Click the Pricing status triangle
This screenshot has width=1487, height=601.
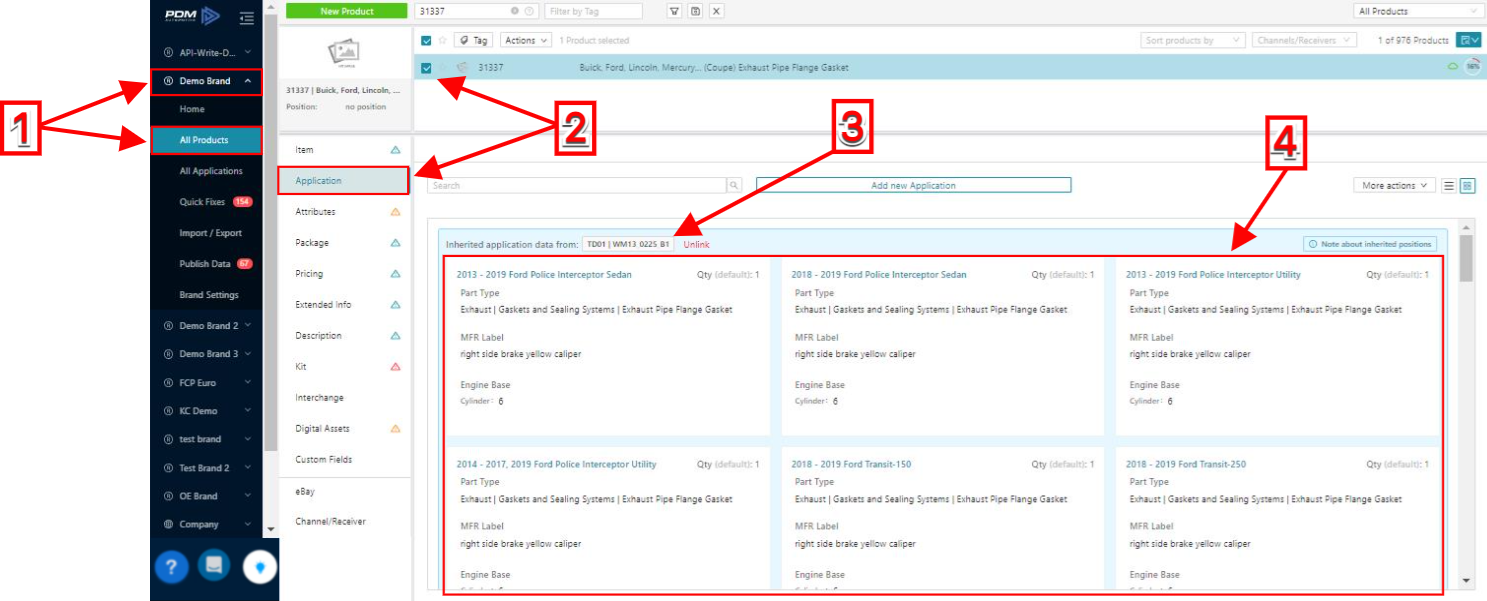point(395,274)
